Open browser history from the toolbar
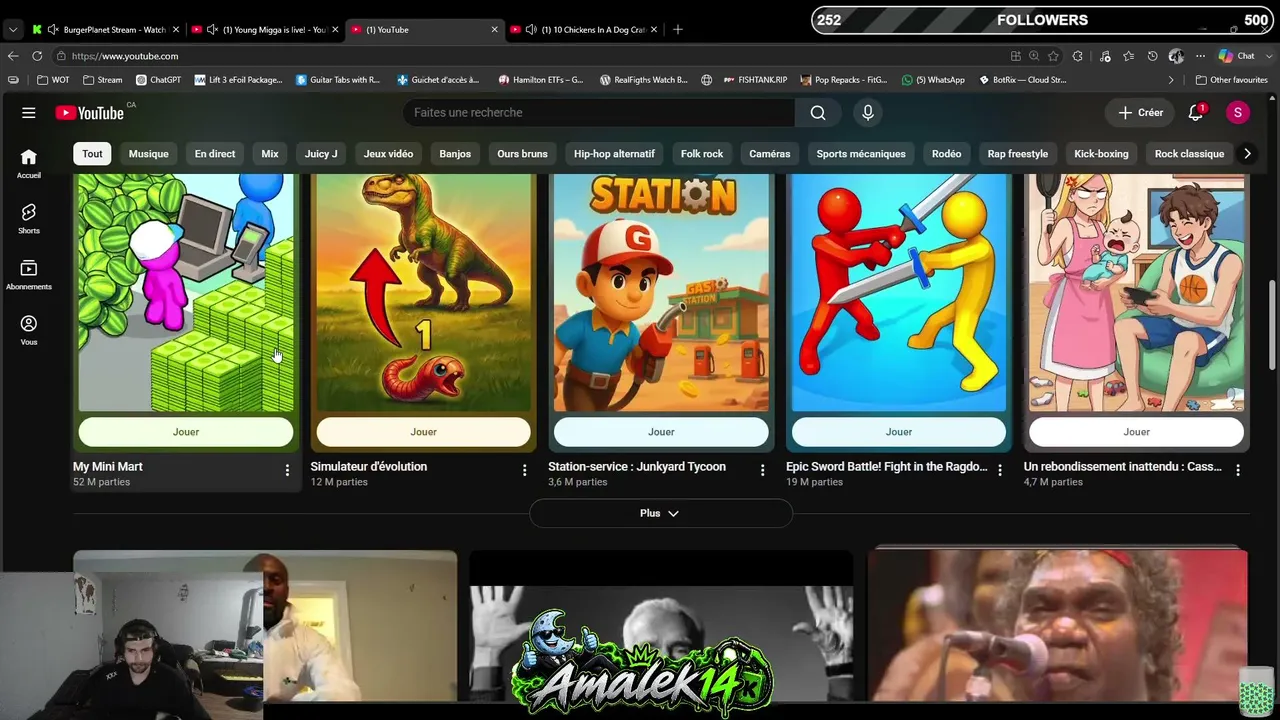This screenshot has width=1280, height=720. tap(1153, 56)
